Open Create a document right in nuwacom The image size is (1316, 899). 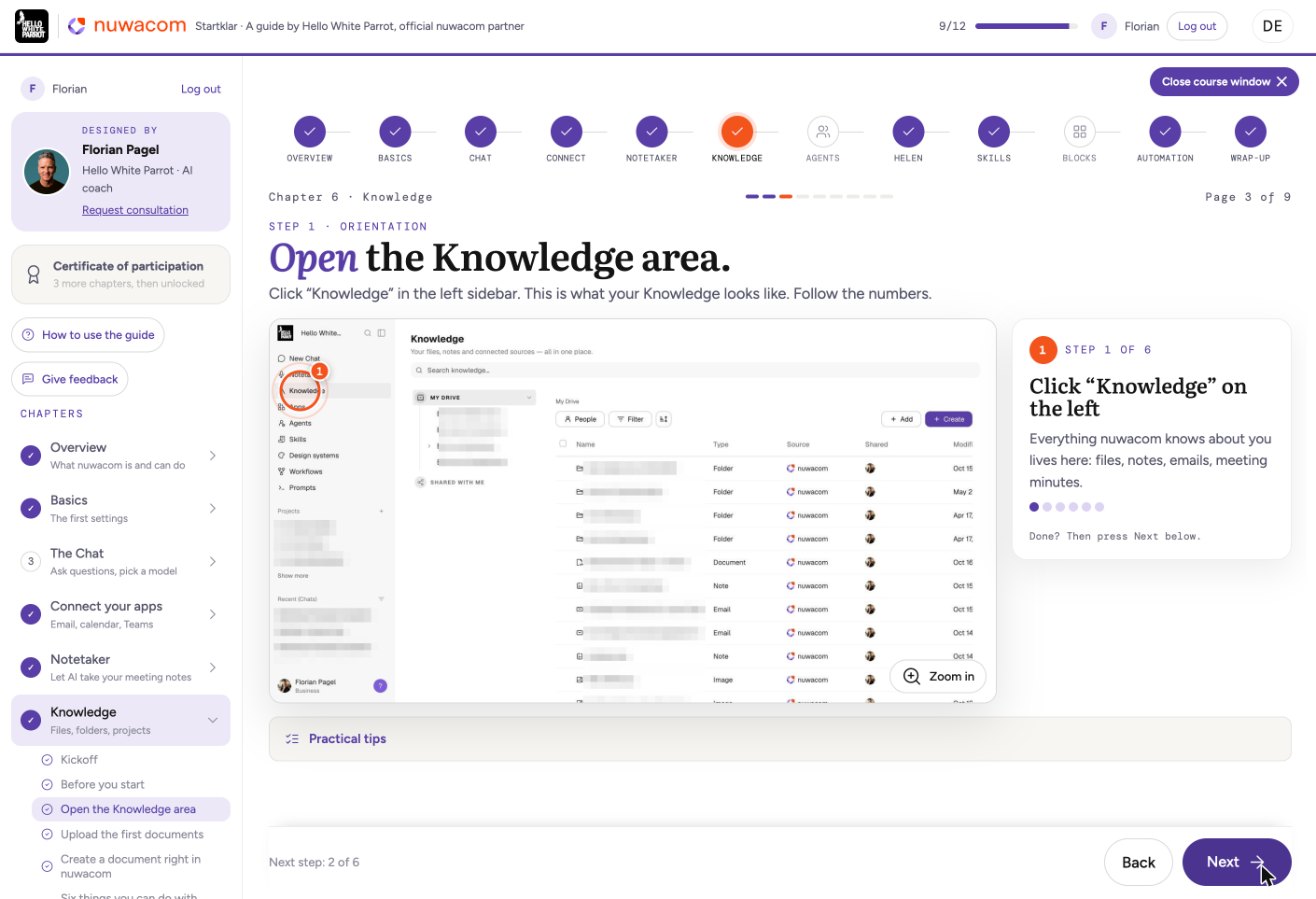[130, 866]
